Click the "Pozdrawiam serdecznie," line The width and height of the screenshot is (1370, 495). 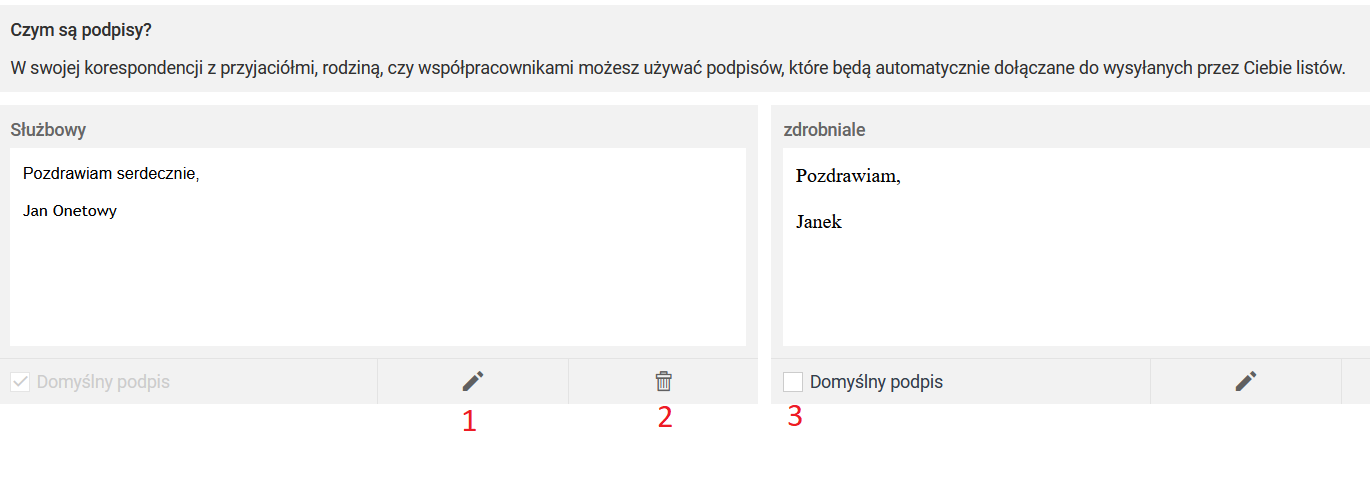(x=111, y=174)
